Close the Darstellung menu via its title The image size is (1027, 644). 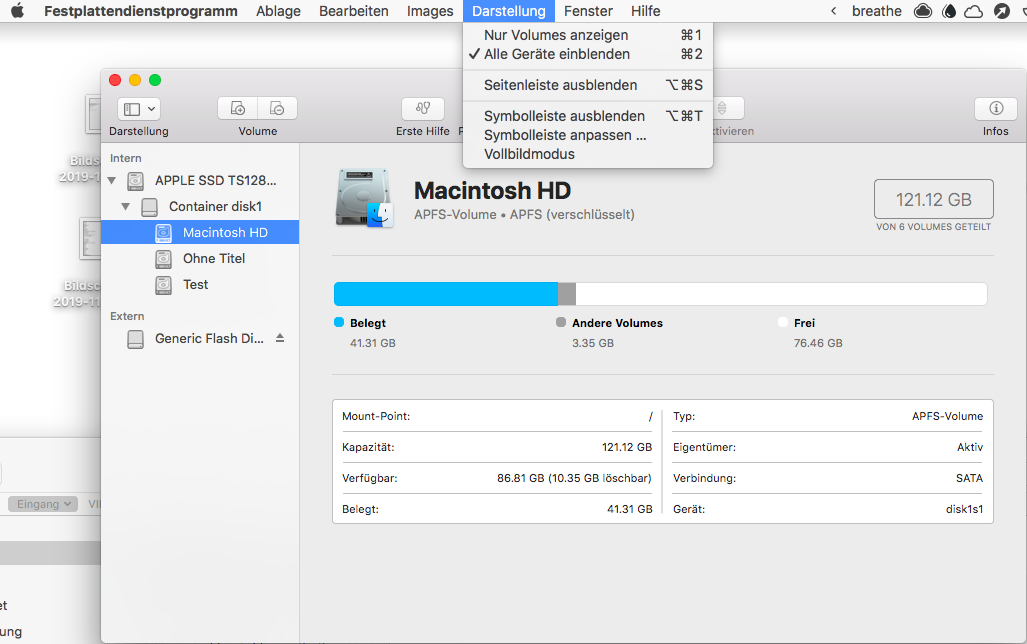click(x=509, y=11)
